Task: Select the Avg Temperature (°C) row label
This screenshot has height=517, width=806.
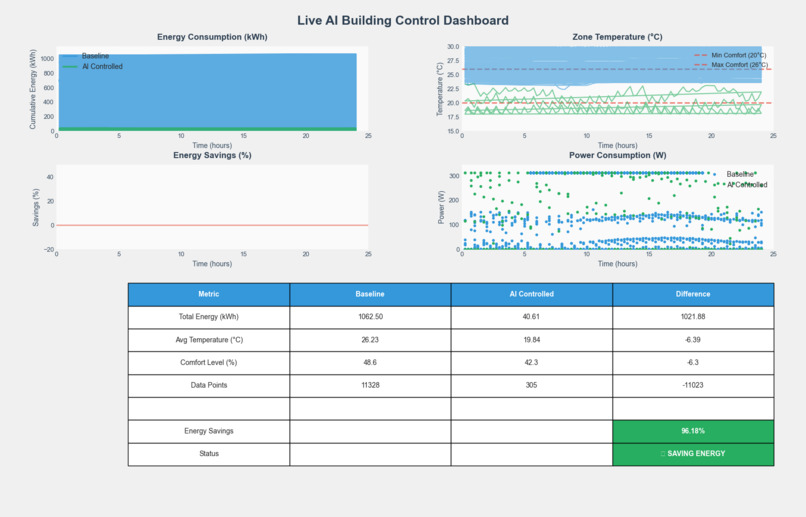Action: 209,340
